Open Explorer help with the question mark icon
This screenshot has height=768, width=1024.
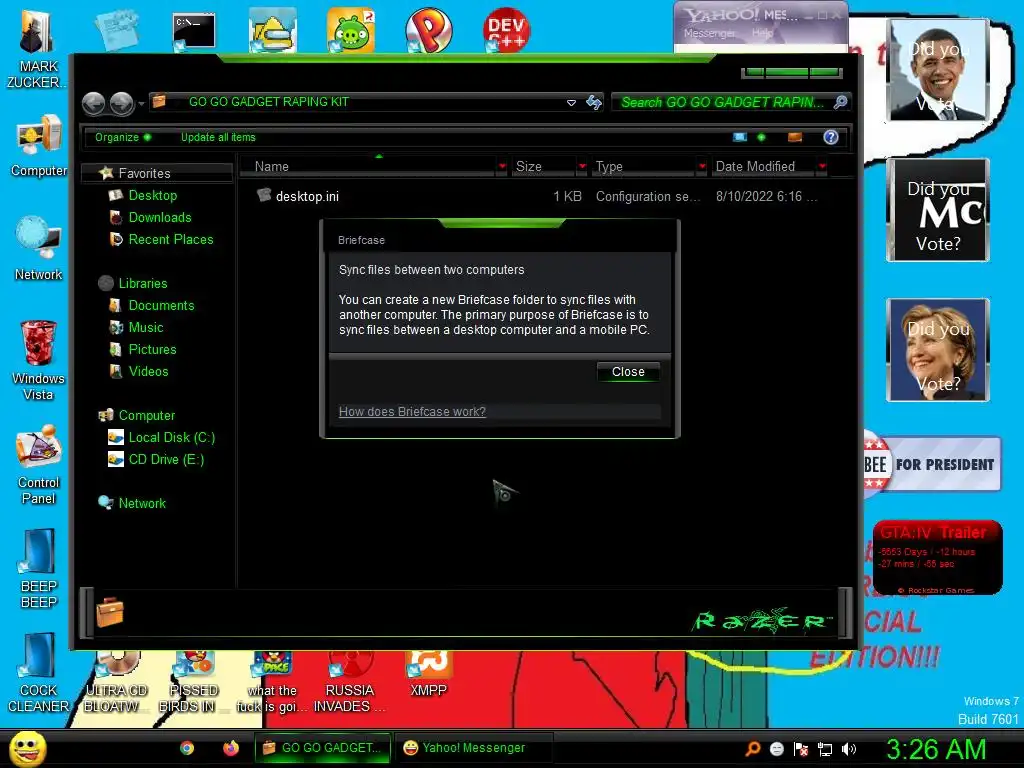831,137
